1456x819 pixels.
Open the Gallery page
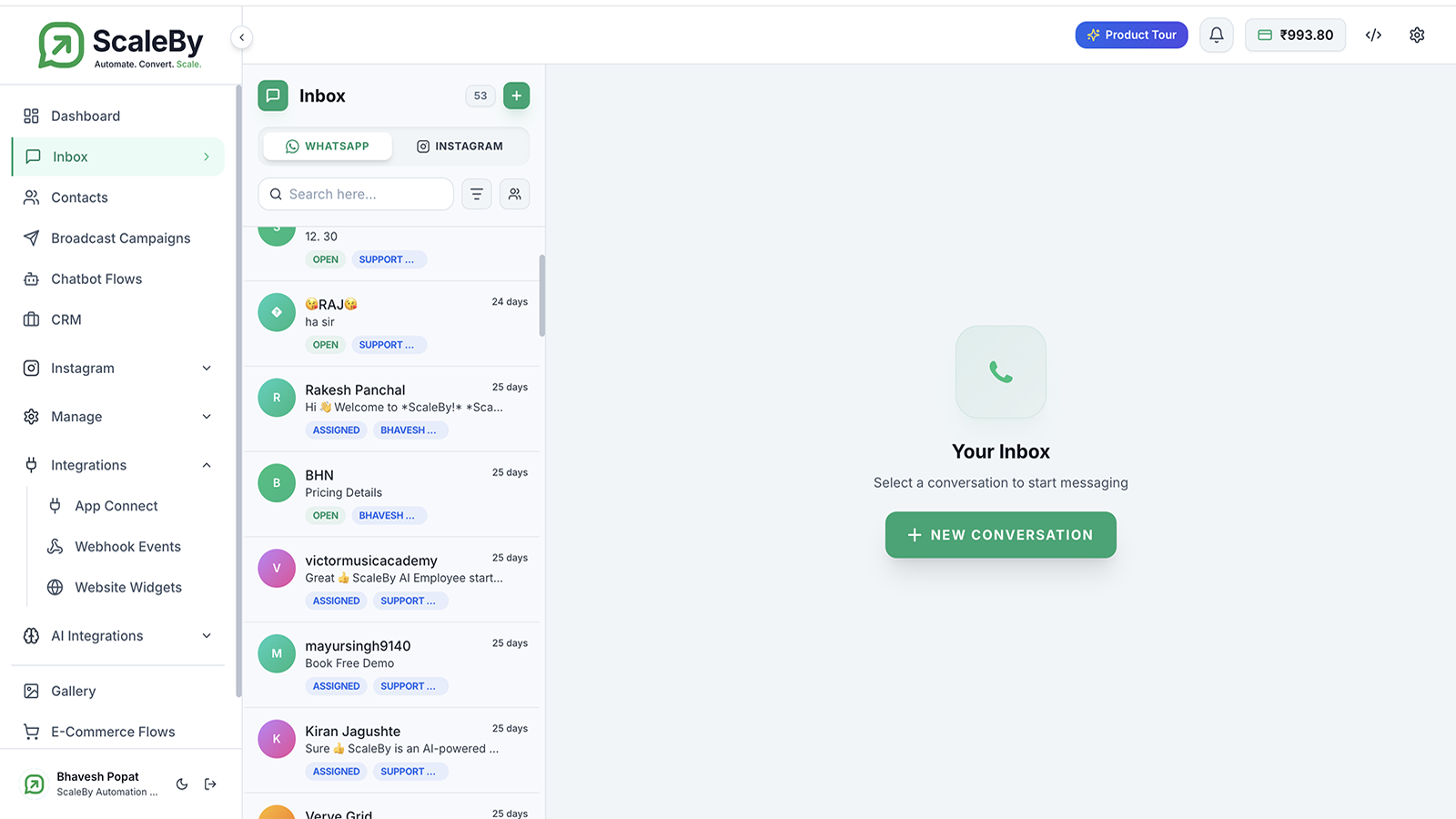tap(118, 692)
